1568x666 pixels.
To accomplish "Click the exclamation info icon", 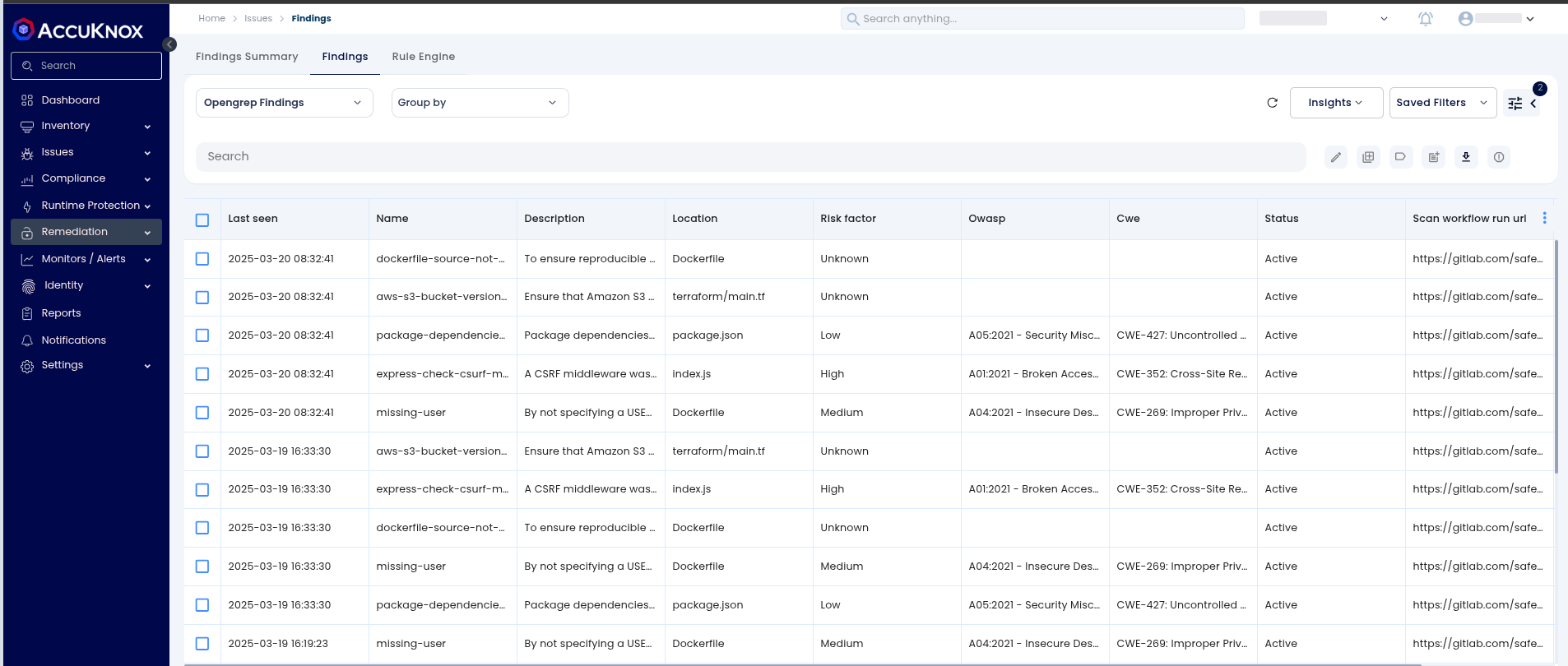I will pyautogui.click(x=1499, y=157).
